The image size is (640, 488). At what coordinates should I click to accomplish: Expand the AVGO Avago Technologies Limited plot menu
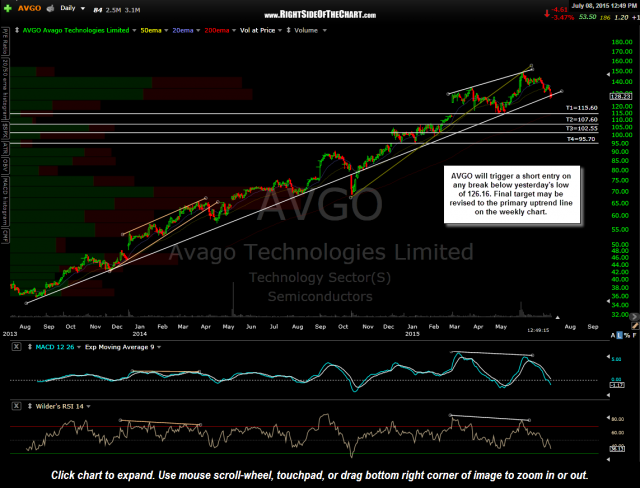[134, 31]
